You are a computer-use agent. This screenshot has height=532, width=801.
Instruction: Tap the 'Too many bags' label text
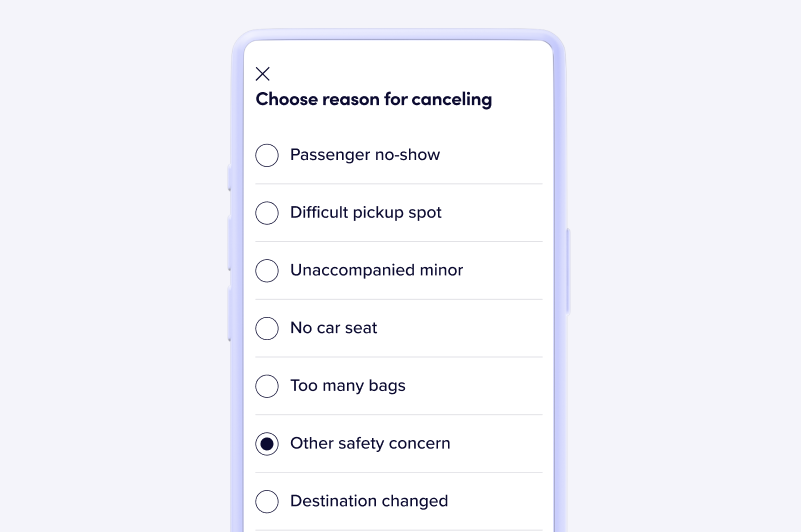pos(348,386)
